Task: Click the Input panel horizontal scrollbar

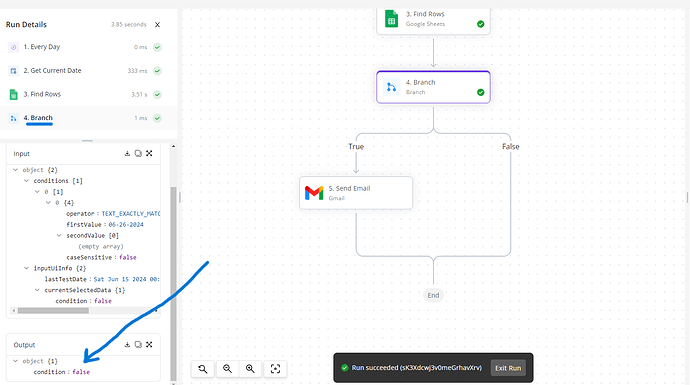Action: point(53,311)
